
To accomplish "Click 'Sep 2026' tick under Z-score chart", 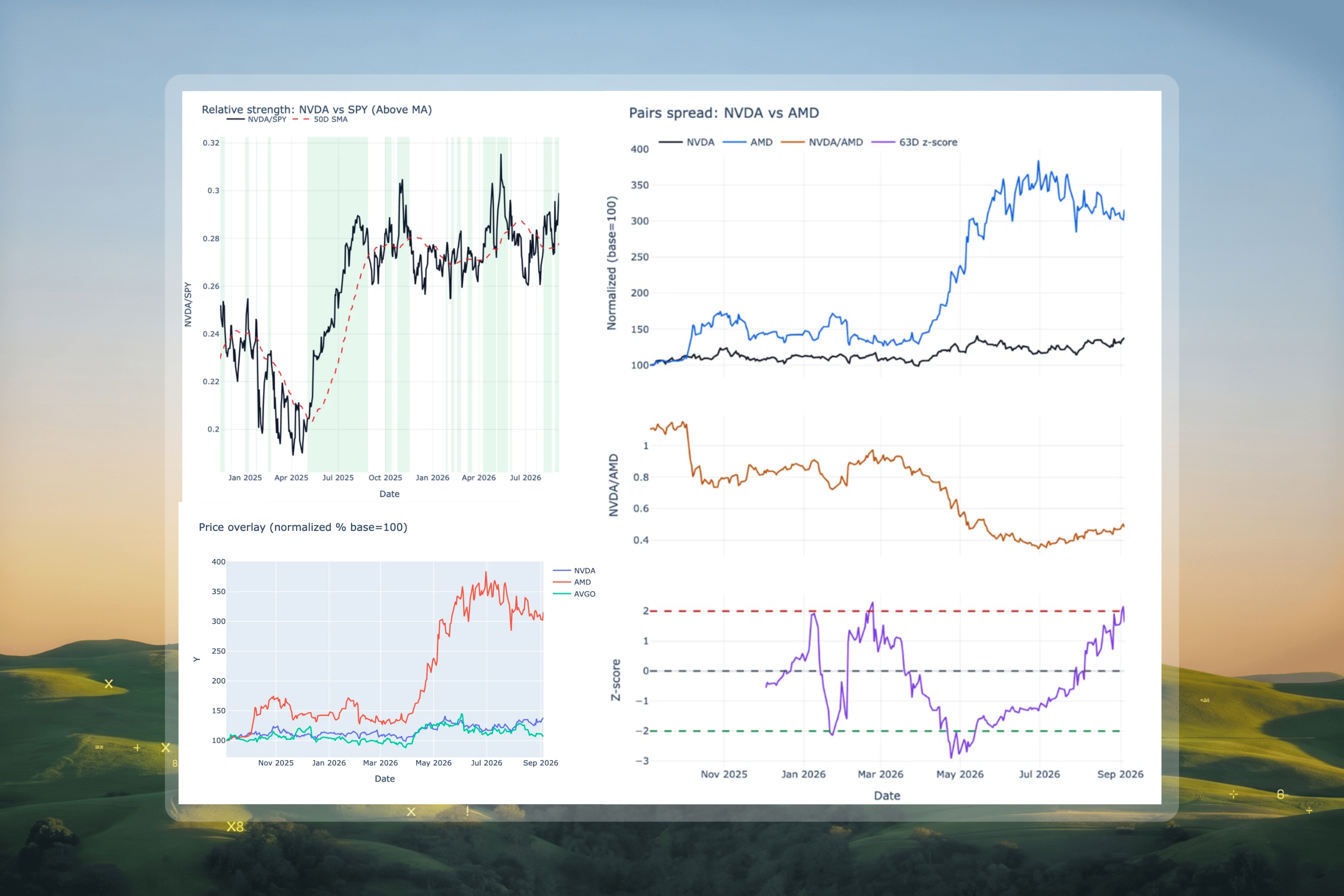I will pos(1120,774).
